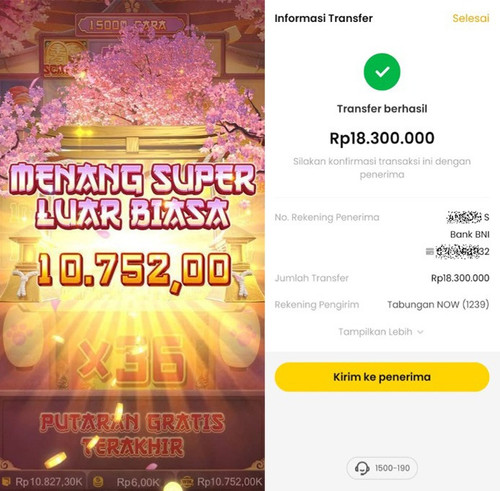Tap the x36 multiplier graphic

[x=131, y=359]
